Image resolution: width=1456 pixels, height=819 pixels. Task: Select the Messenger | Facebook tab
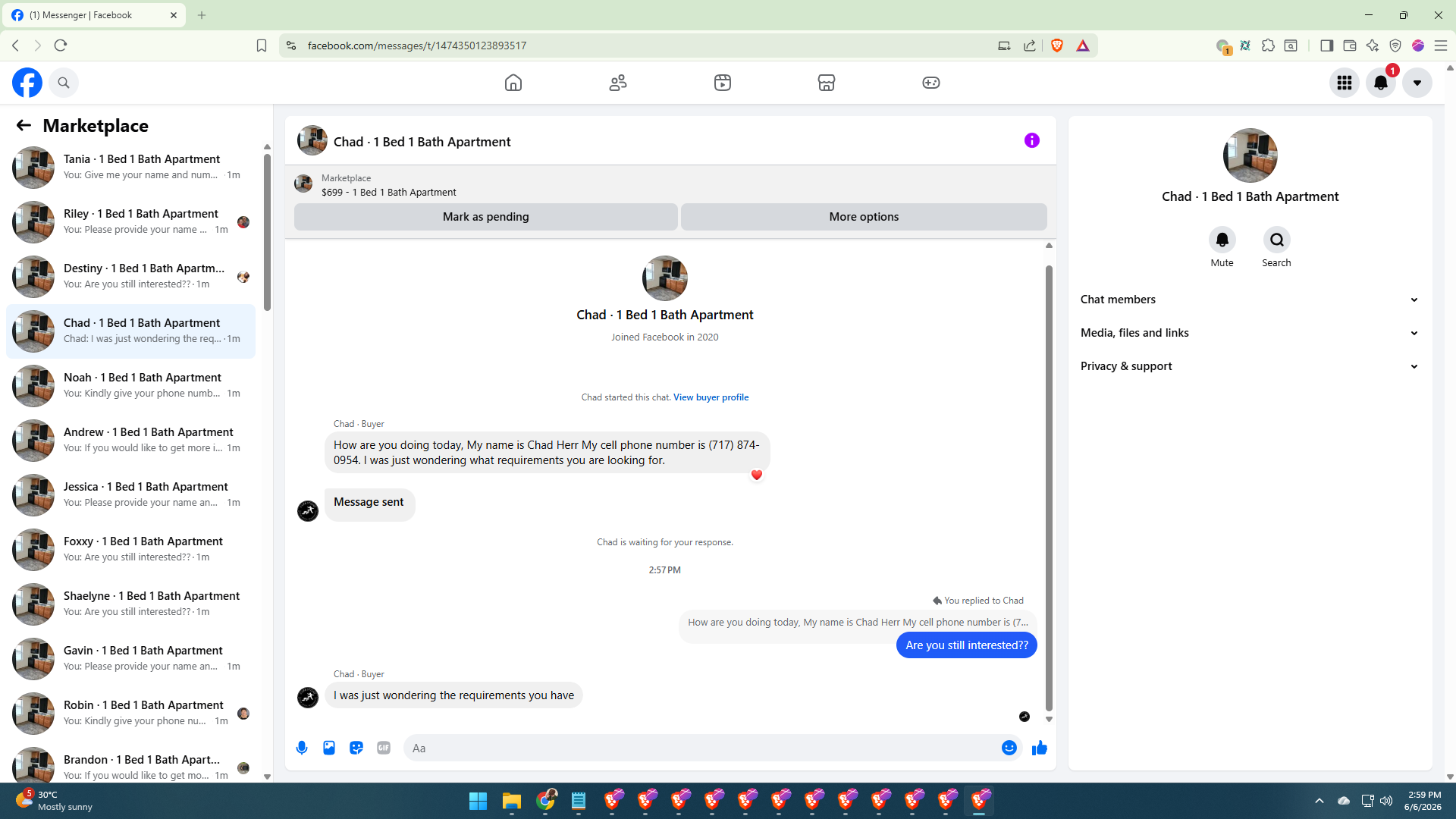tap(94, 15)
